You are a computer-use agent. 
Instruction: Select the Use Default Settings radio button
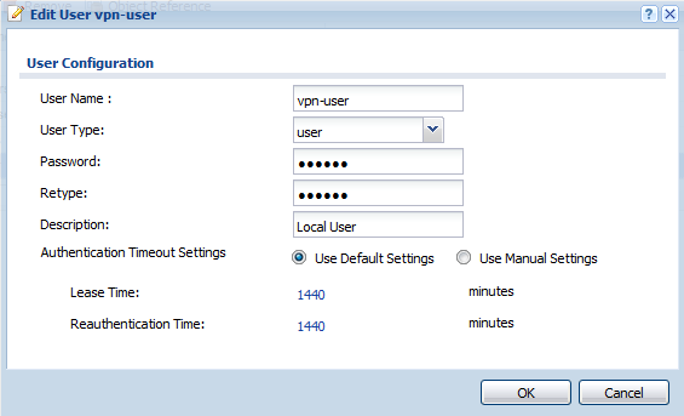click(299, 258)
